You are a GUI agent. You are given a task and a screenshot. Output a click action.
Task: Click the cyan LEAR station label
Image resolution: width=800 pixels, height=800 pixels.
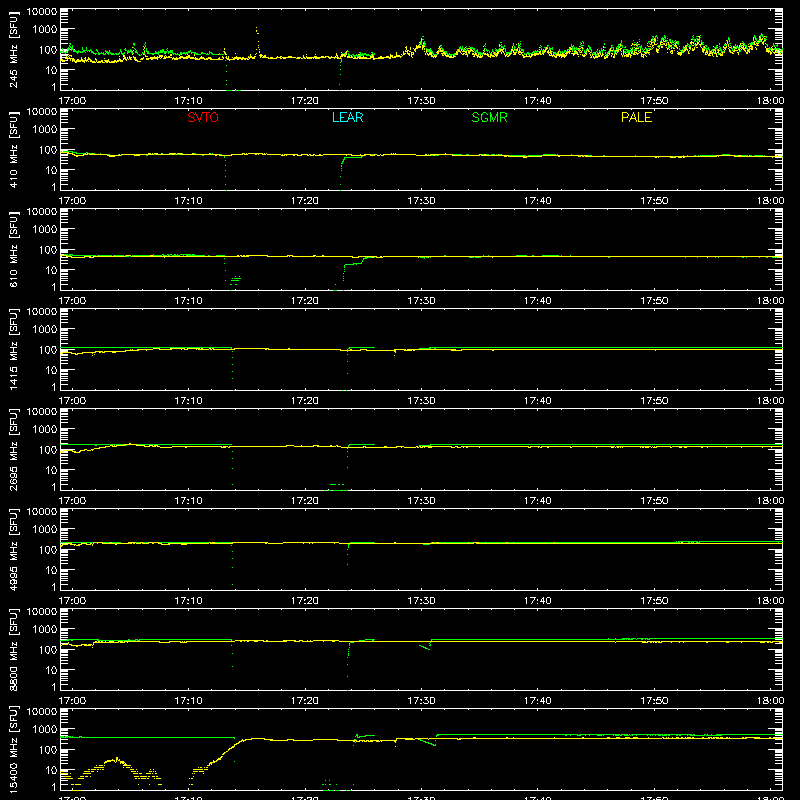347,117
